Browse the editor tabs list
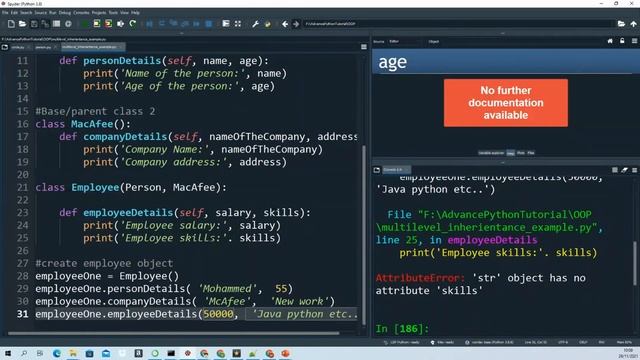Image resolution: width=640 pixels, height=360 pixels. (5, 47)
